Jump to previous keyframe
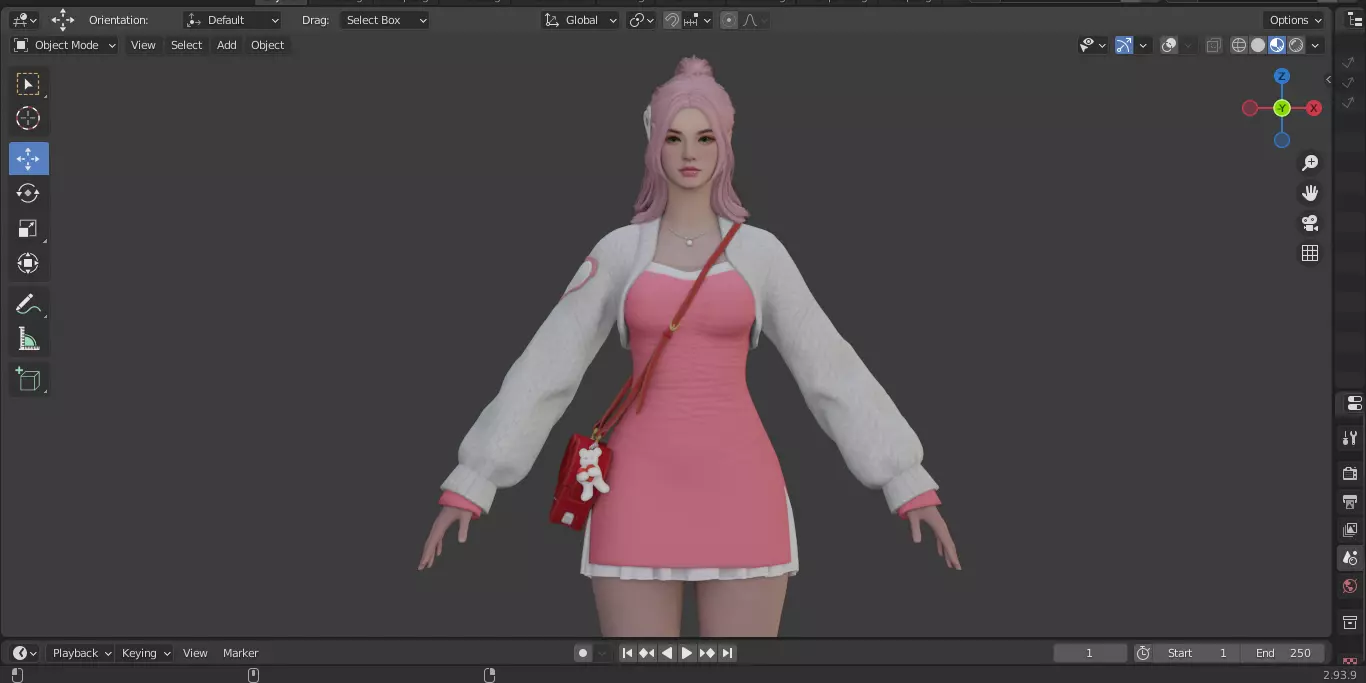The width and height of the screenshot is (1366, 683). pos(647,653)
